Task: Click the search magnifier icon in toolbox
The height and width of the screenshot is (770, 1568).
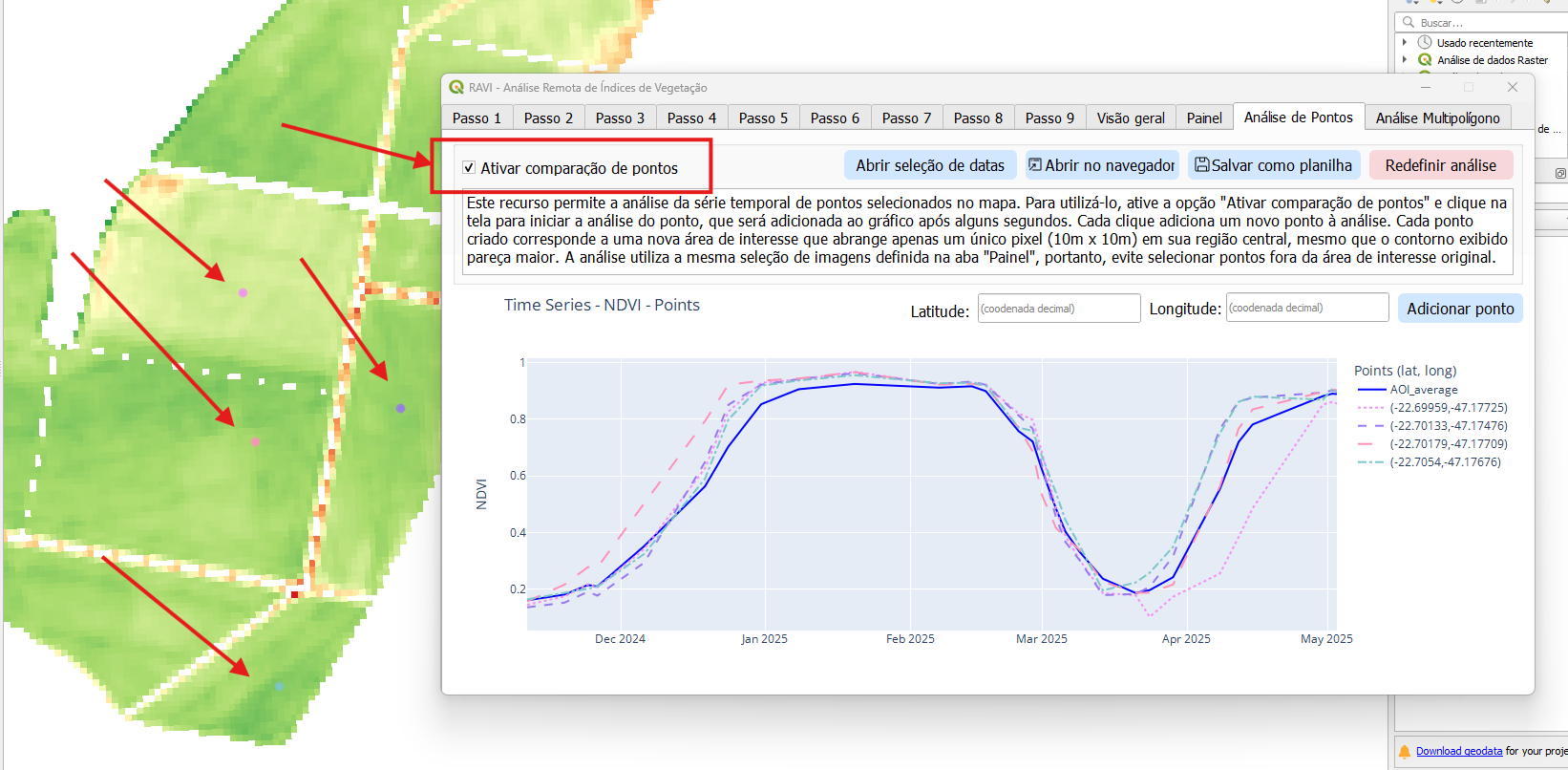Action: (x=1409, y=22)
